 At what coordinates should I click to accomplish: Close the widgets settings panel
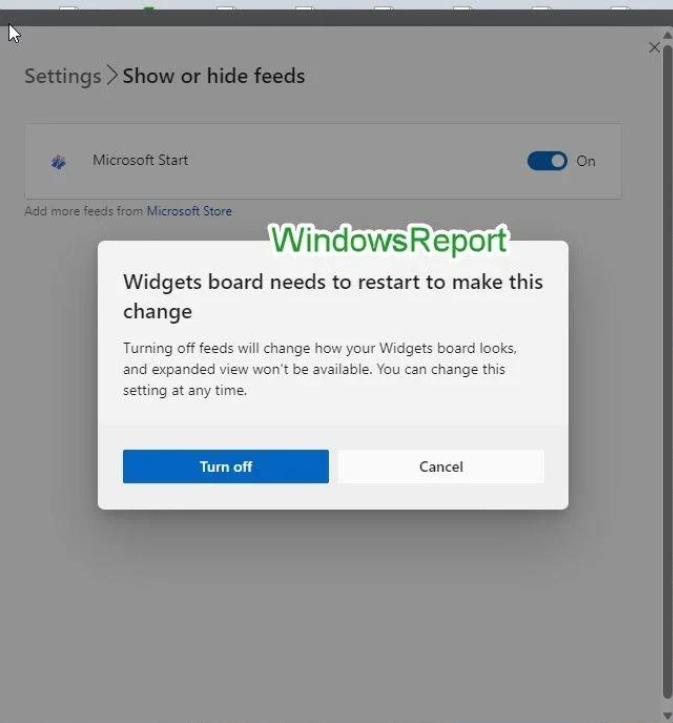point(654,47)
